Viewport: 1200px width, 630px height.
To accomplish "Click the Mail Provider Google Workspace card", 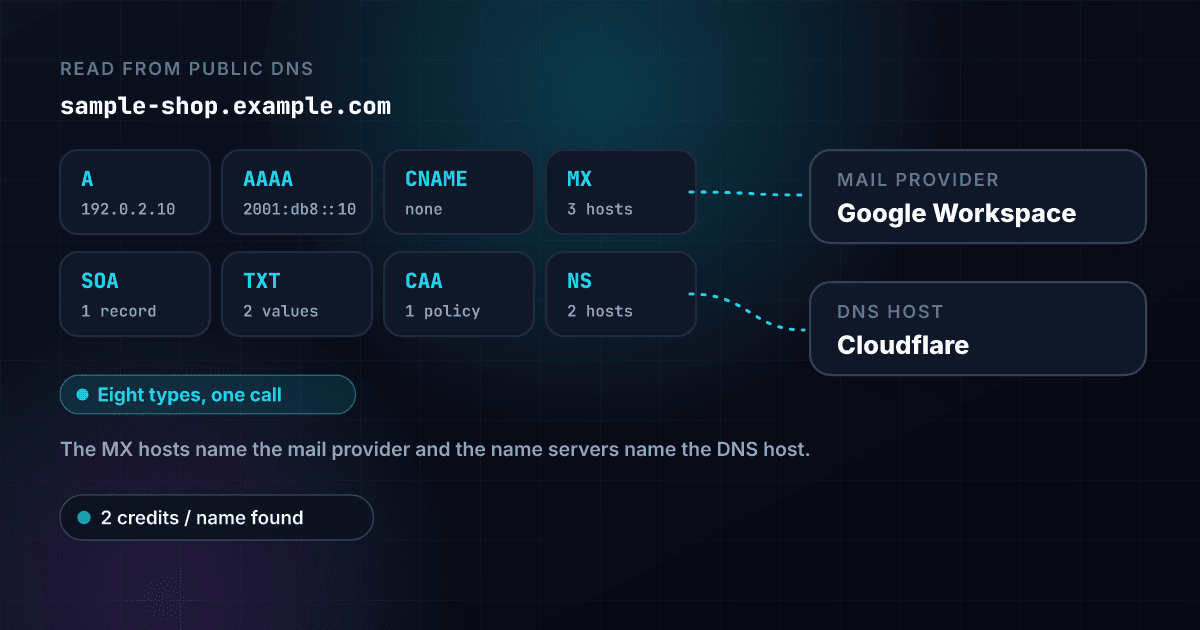I will [977, 197].
